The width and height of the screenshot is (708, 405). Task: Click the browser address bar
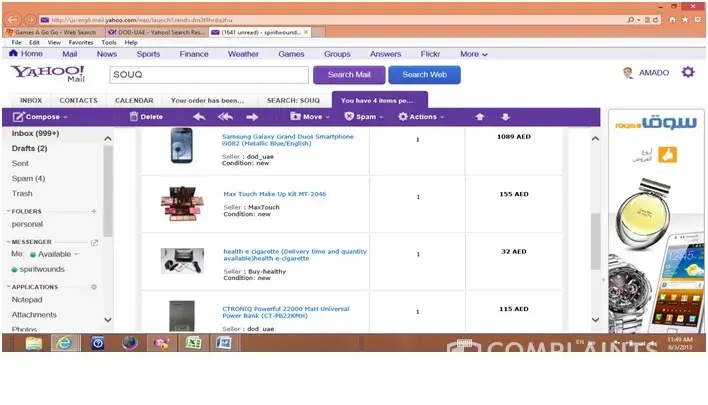point(332,20)
